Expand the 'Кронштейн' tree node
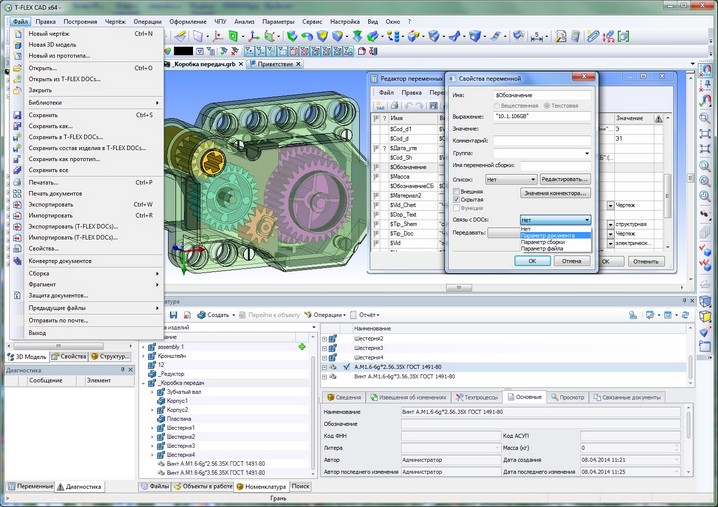The image size is (718, 507). [143, 356]
